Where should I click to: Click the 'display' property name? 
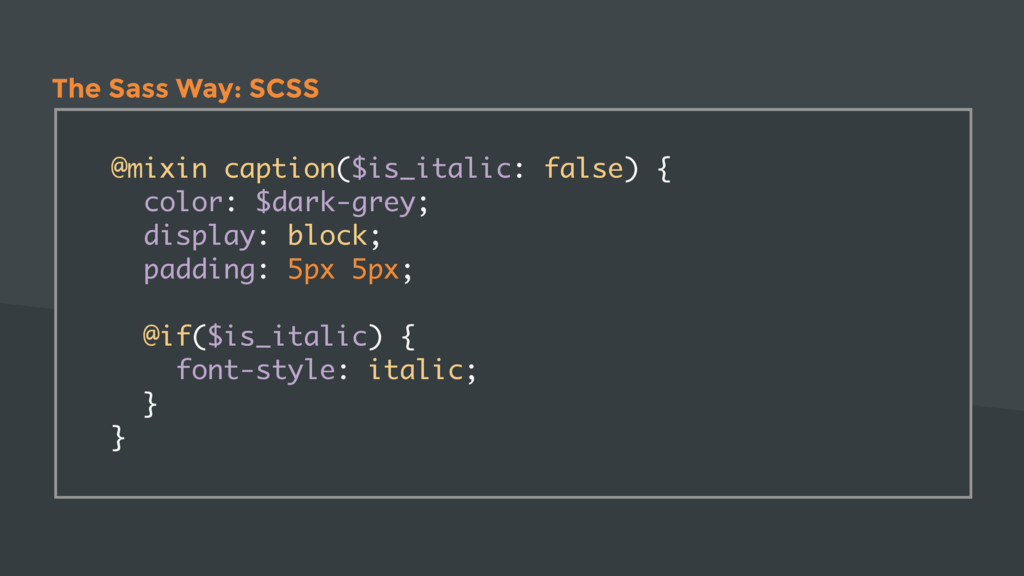click(x=199, y=236)
